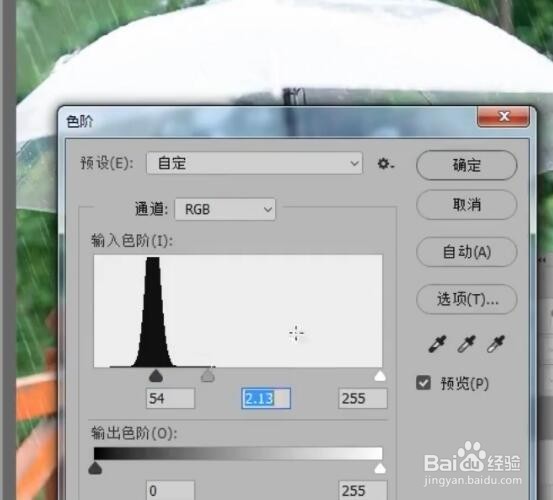Viewport: 553px width, 500px height.
Task: Toggle the 预览(P) preview checkbox
Action: tap(423, 383)
